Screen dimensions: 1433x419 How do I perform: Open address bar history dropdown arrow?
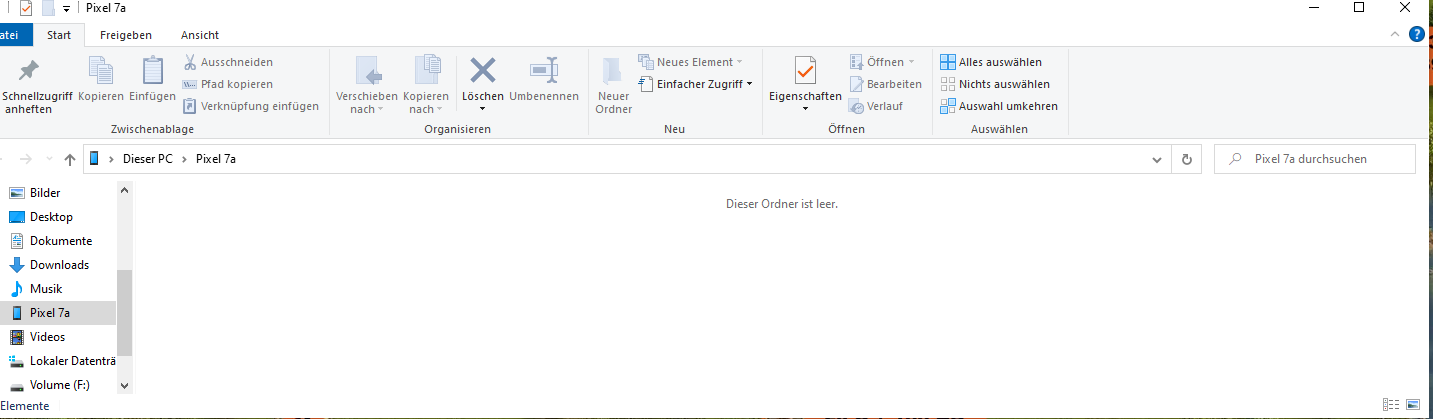pos(1157,159)
